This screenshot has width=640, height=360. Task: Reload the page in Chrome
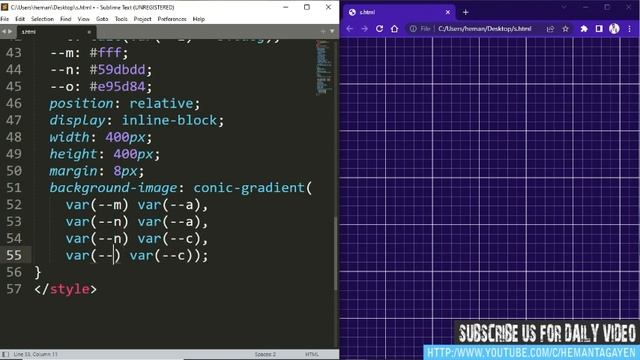point(379,29)
